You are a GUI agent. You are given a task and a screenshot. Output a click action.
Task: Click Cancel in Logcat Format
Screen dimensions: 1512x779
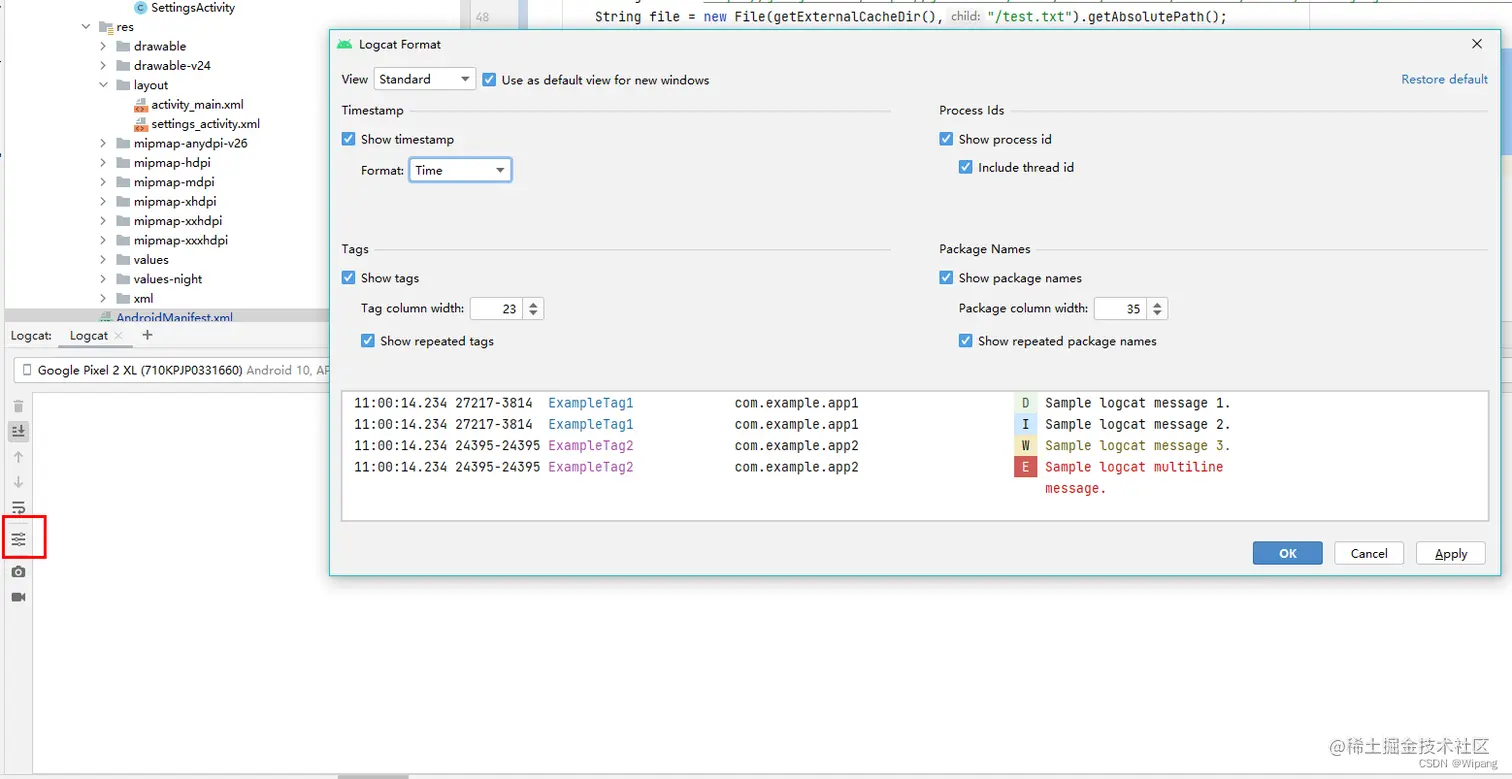(1369, 553)
